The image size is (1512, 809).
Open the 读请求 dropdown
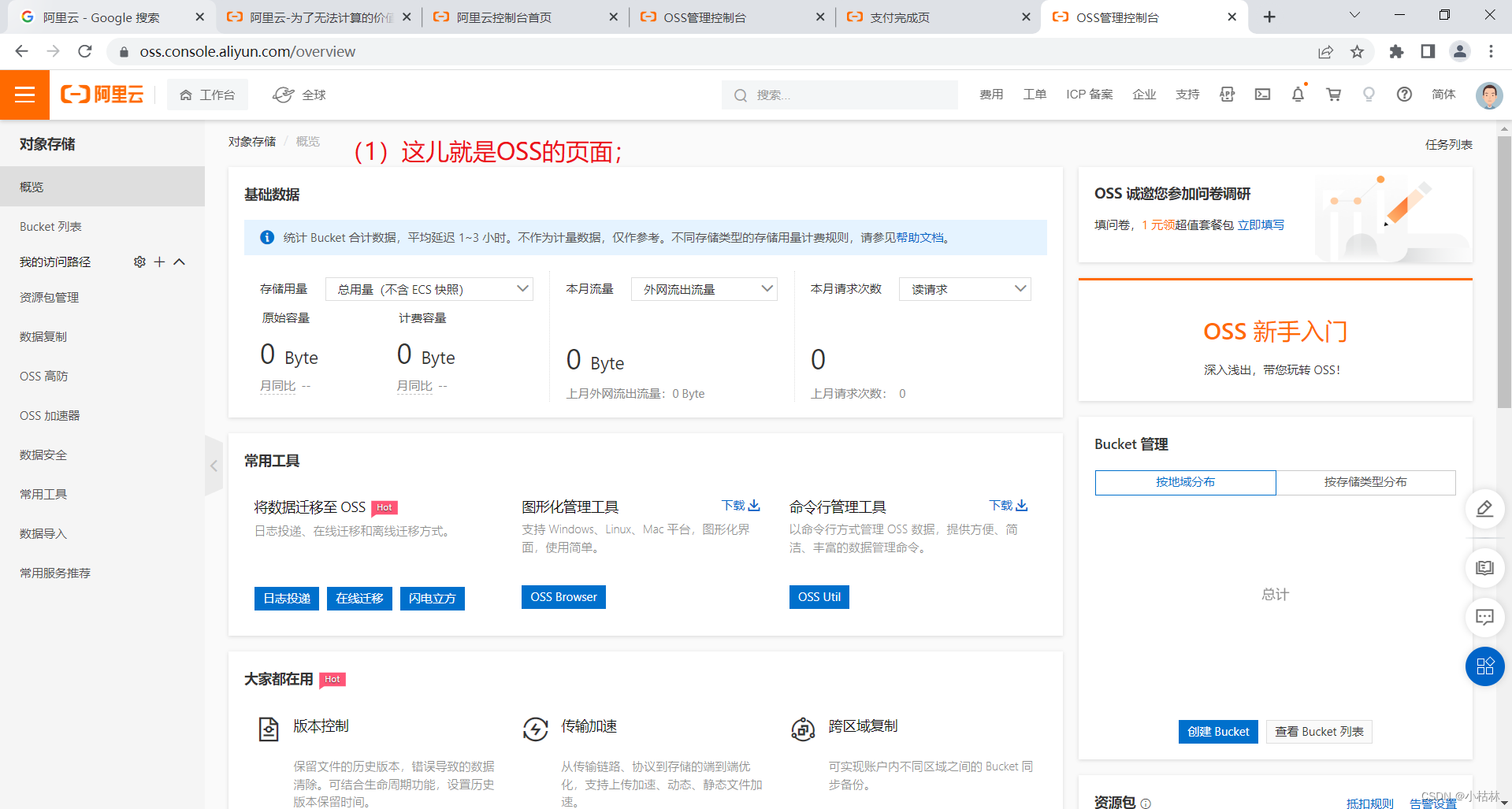pos(965,289)
